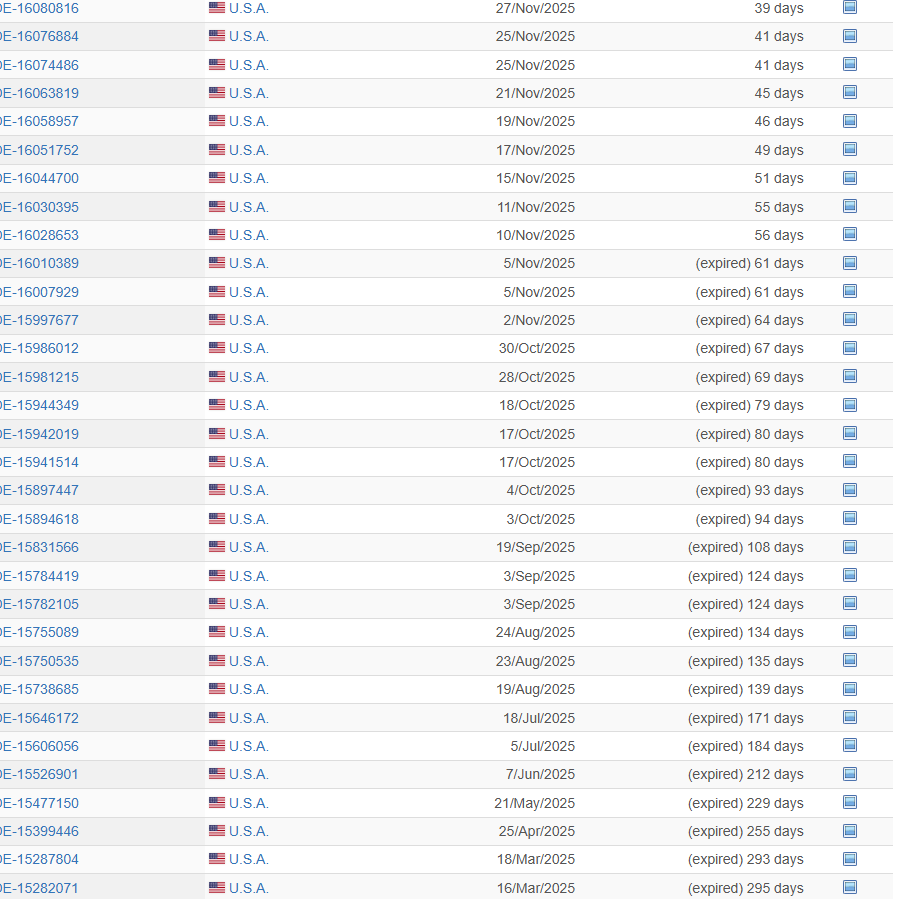
Task: Click the image icon beside 51 days
Action: pos(850,178)
